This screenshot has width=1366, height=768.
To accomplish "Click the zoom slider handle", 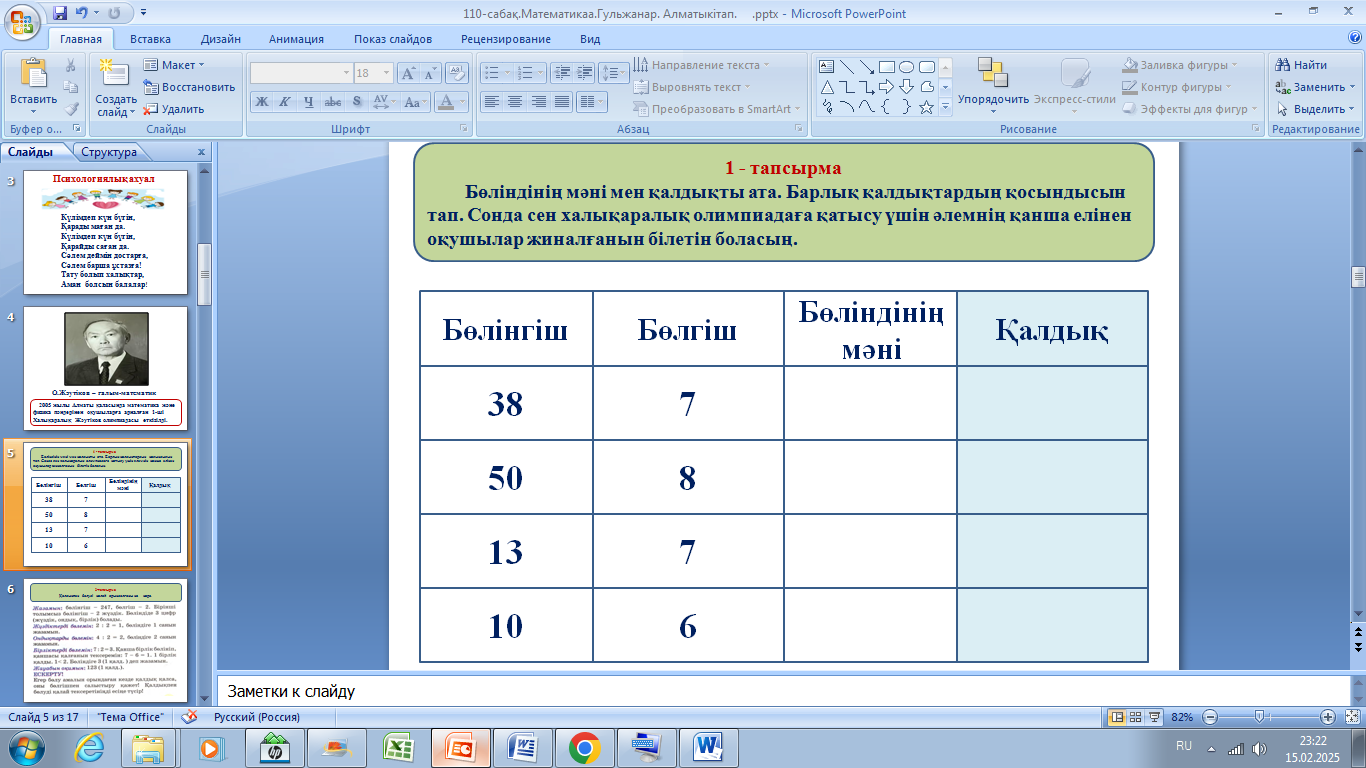I will point(1260,717).
